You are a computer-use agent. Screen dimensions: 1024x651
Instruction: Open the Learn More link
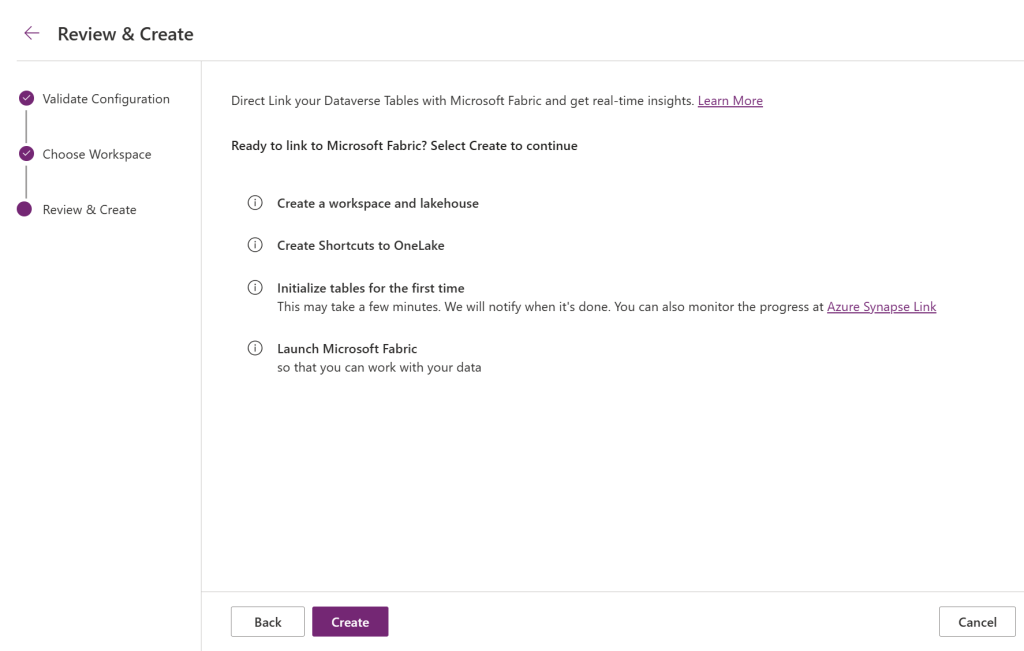click(x=730, y=101)
